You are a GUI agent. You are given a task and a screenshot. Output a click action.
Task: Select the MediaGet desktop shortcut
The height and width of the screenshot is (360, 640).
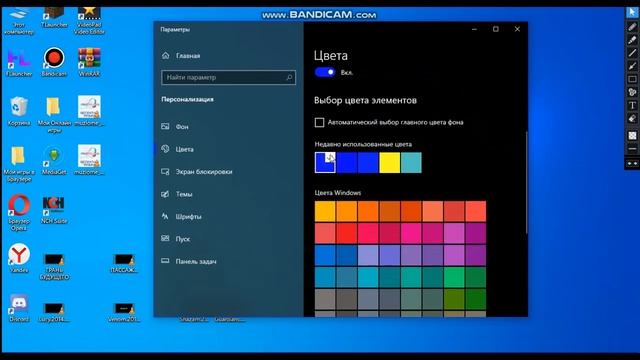[x=54, y=160]
